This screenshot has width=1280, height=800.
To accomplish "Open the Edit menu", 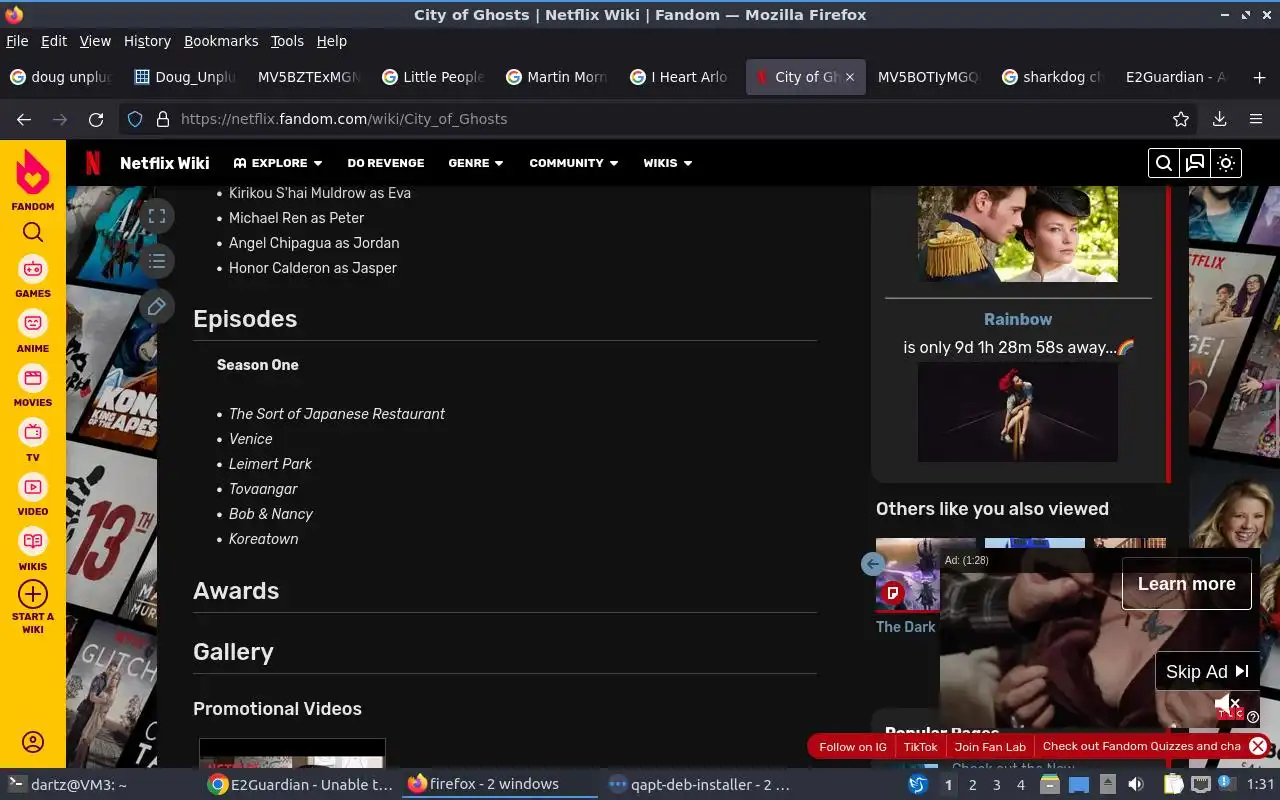I will (54, 41).
